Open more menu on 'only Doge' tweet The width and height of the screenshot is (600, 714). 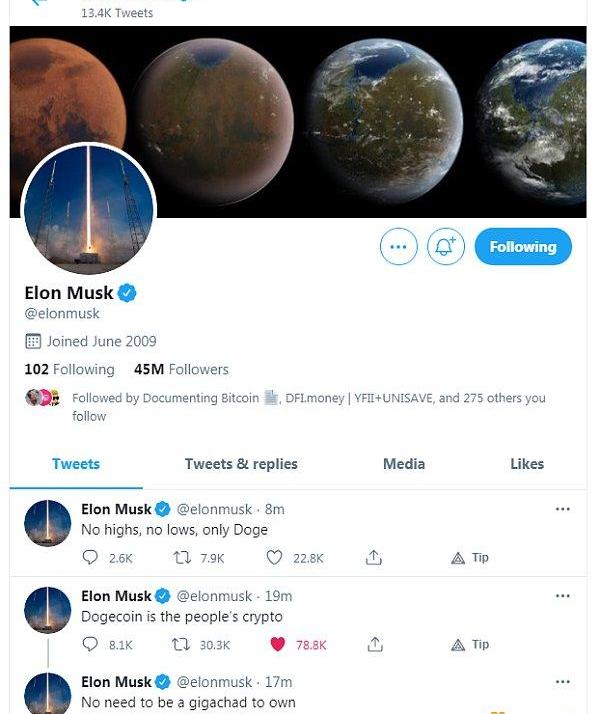point(563,509)
